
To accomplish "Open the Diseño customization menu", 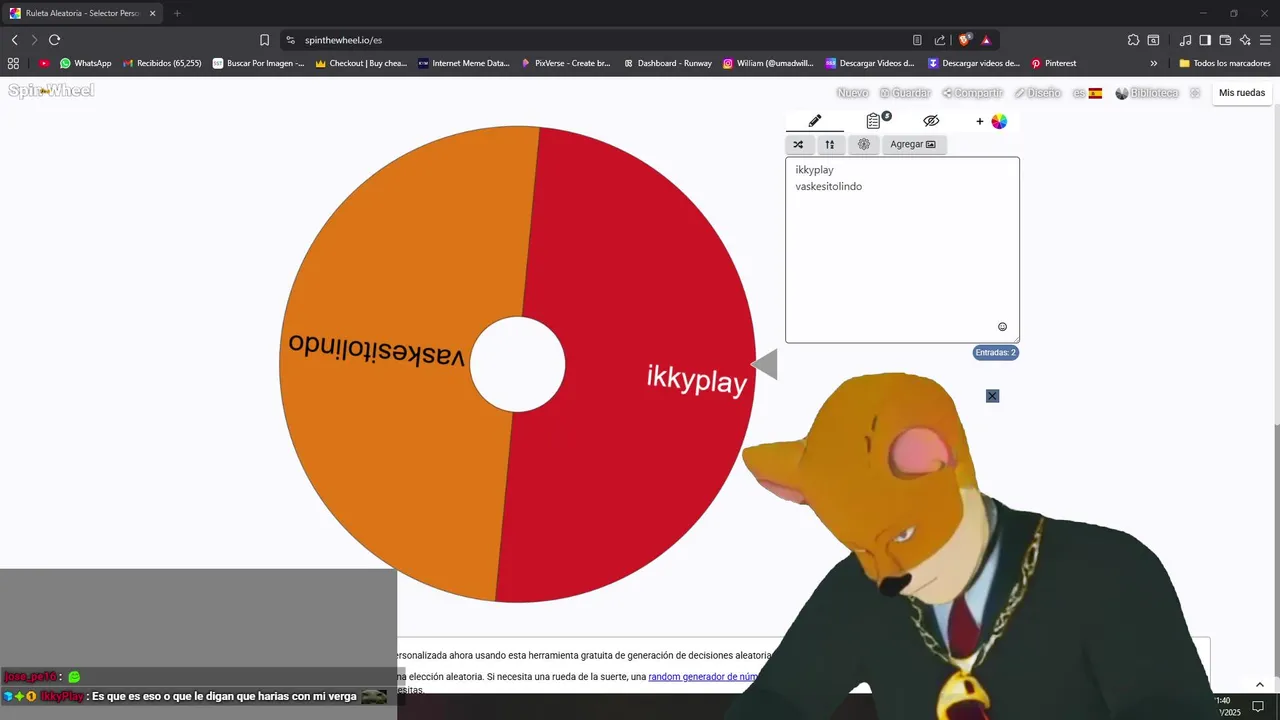I will tap(1037, 93).
